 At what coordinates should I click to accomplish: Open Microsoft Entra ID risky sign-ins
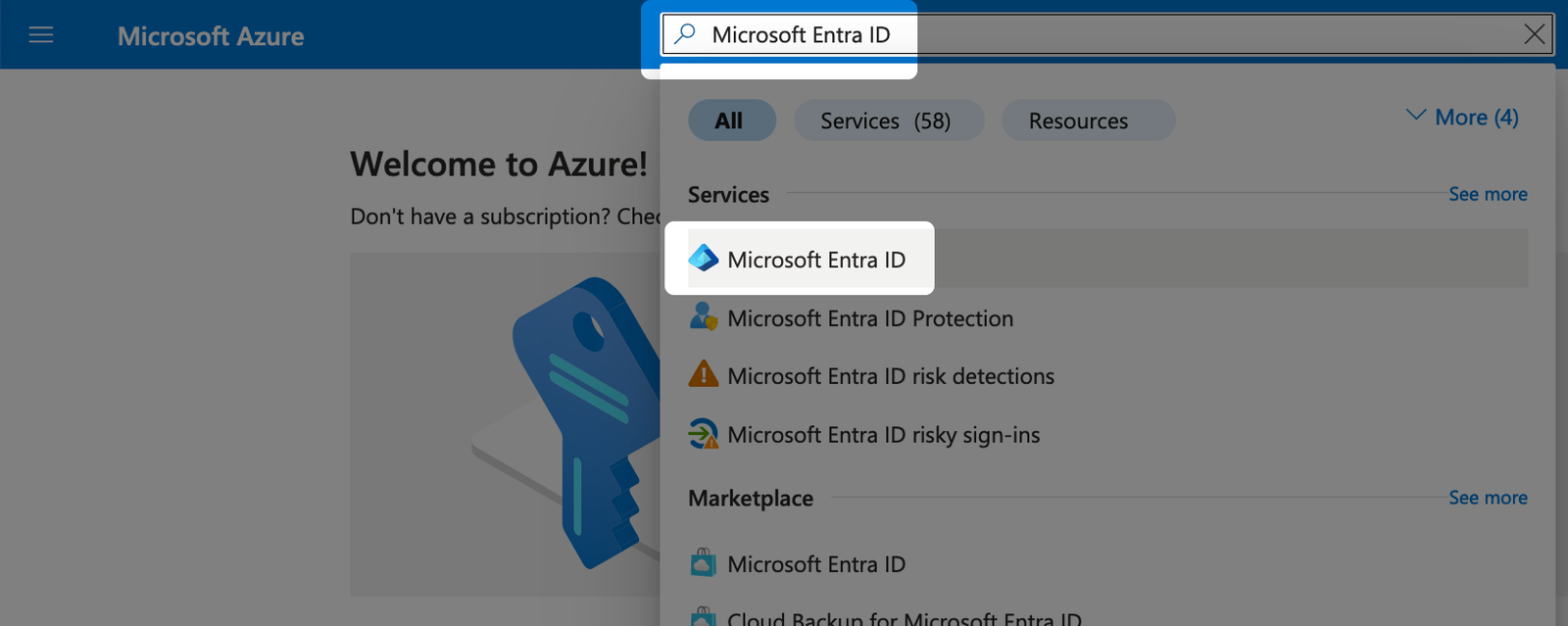coord(1107,434)
